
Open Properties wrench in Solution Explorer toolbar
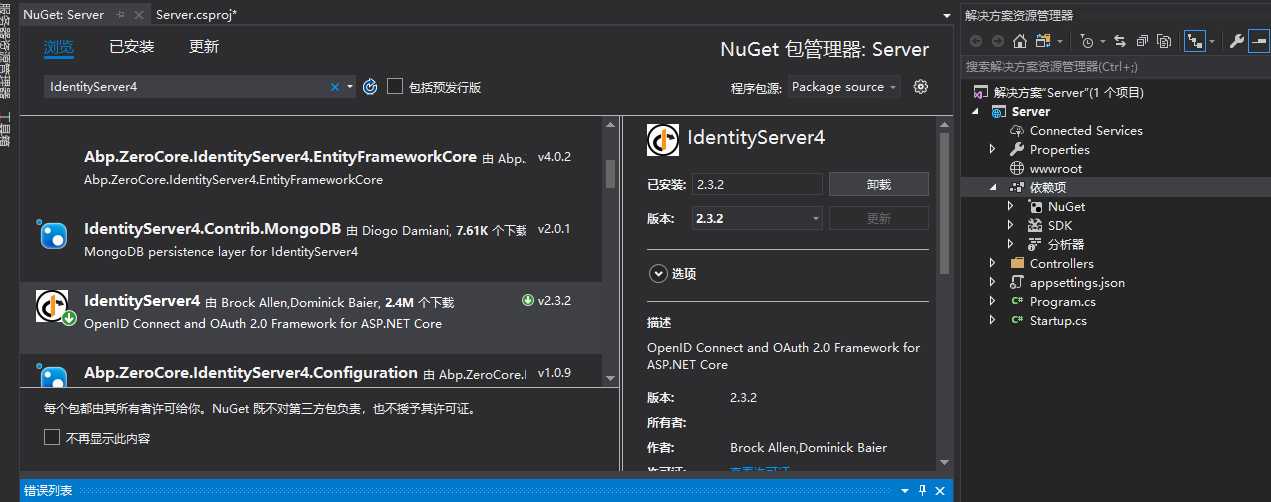pos(1236,41)
